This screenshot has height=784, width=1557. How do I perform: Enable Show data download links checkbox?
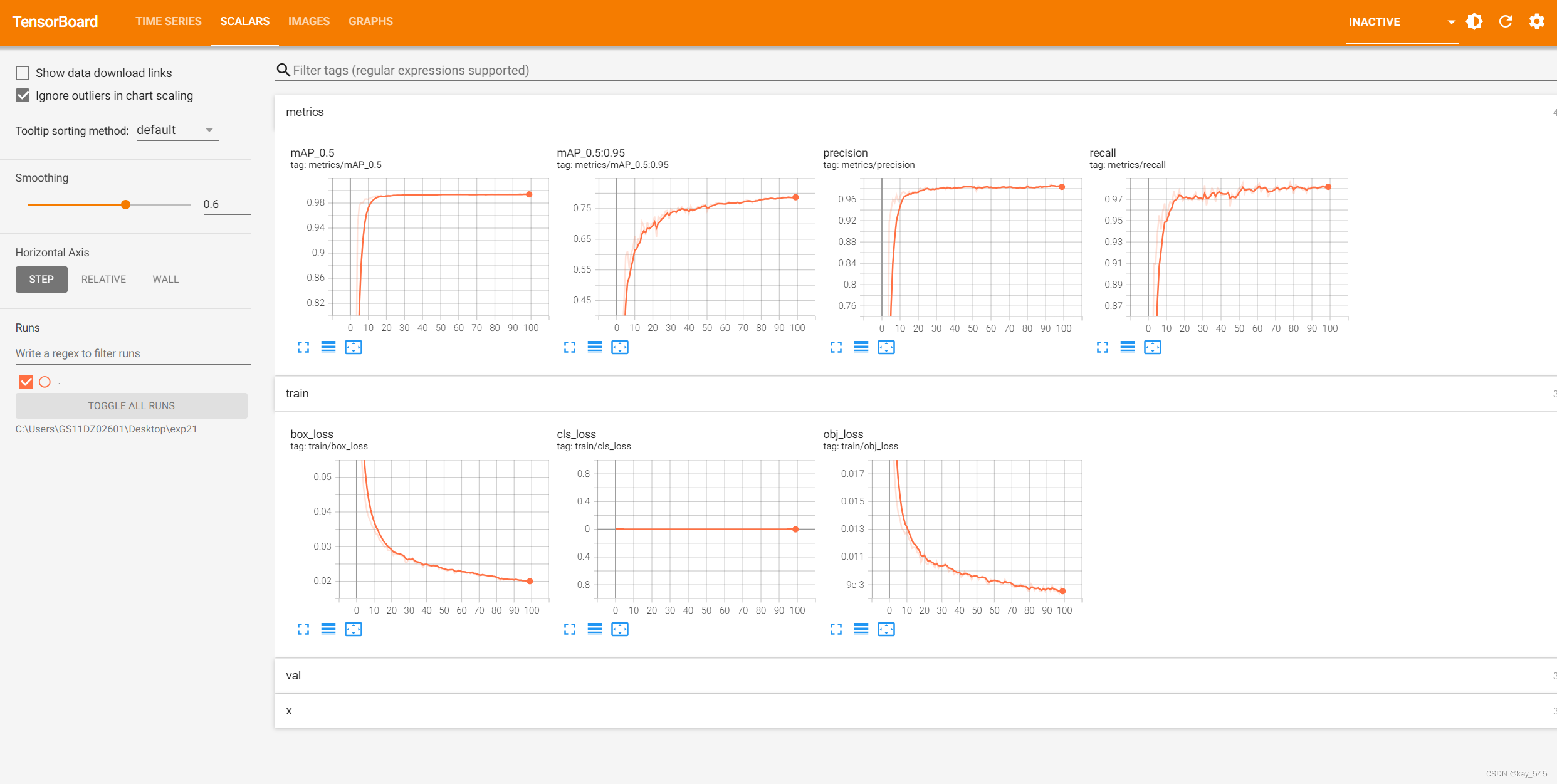[23, 73]
